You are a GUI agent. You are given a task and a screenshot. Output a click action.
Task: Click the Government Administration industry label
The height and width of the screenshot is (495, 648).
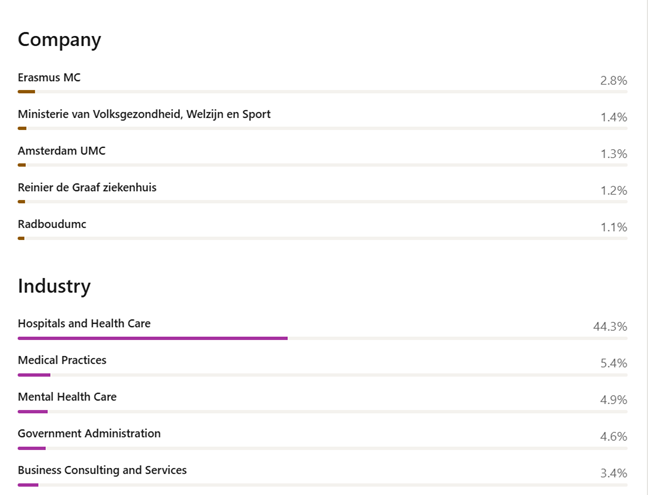click(89, 434)
